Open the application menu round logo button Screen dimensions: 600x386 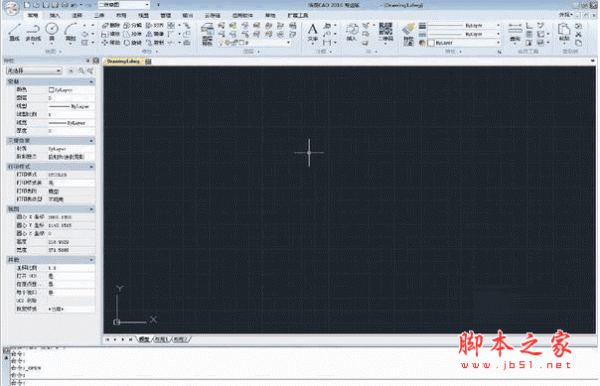(11, 9)
